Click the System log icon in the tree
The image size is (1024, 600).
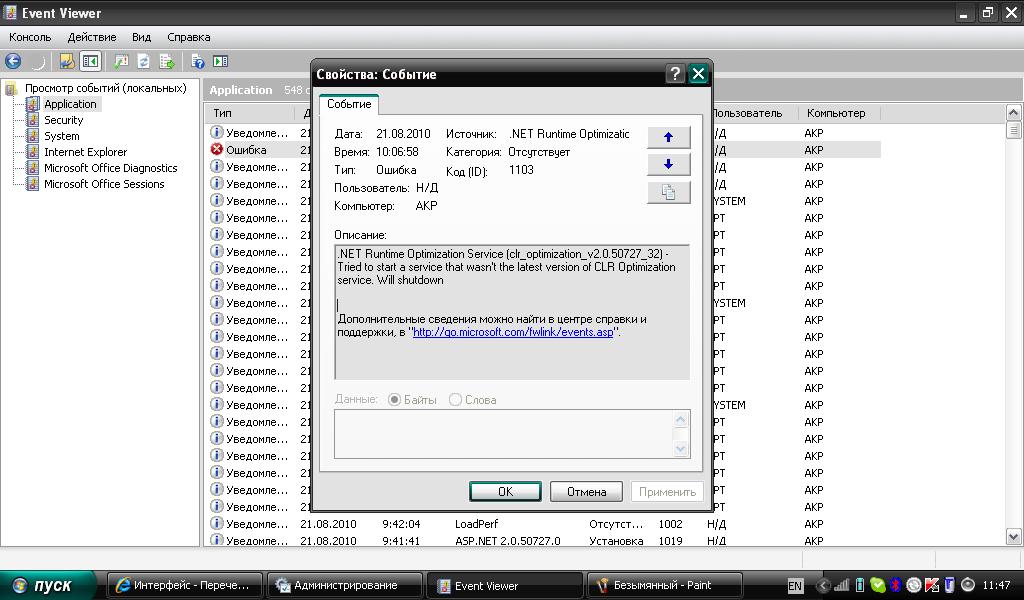(33, 136)
